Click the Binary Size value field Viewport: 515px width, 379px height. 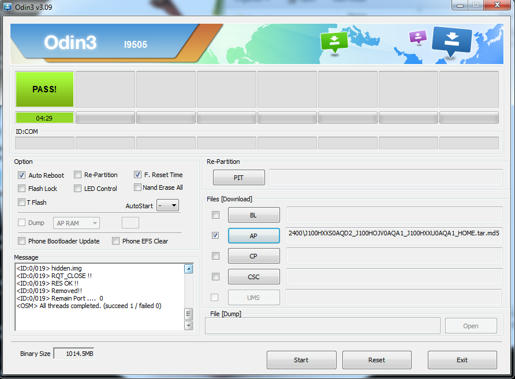(x=74, y=354)
